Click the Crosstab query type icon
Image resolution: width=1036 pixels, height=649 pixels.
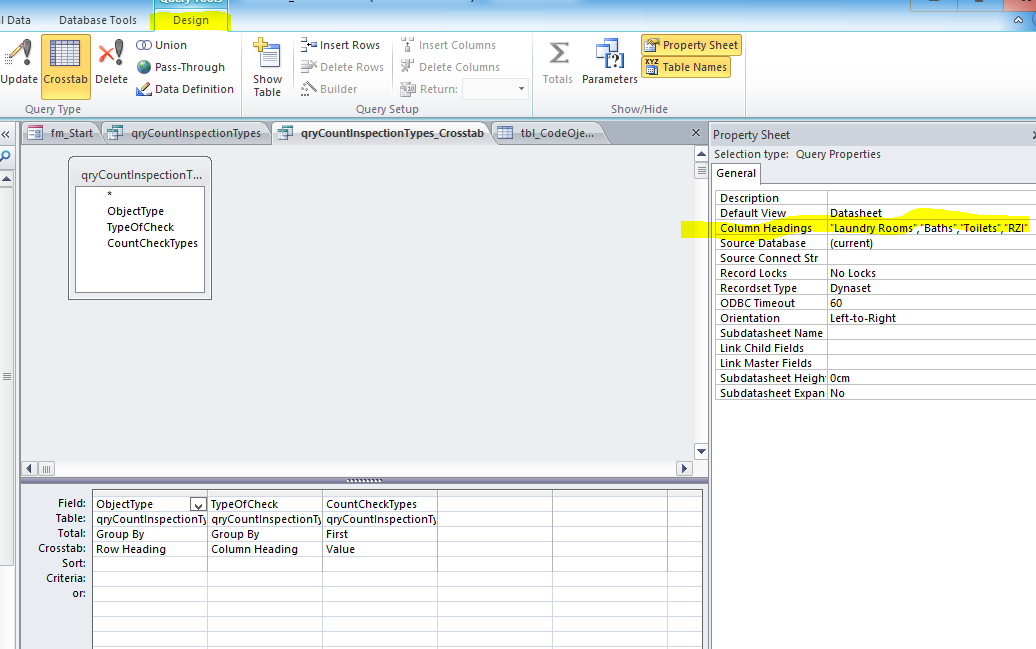pos(65,61)
